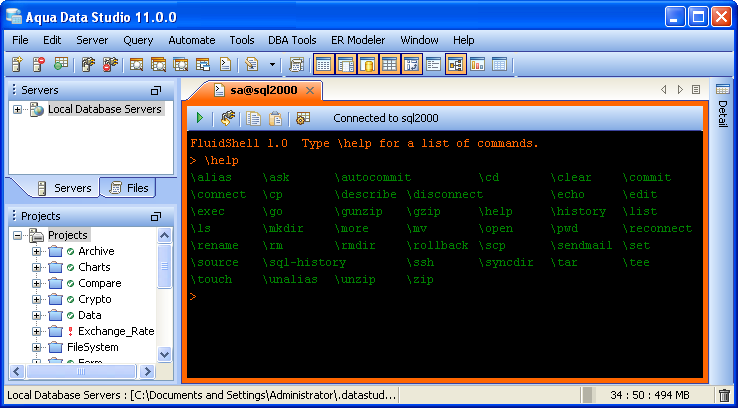Click the Projects vertical scrollbar up arrow
Screen dimensions: 738x408
164,235
